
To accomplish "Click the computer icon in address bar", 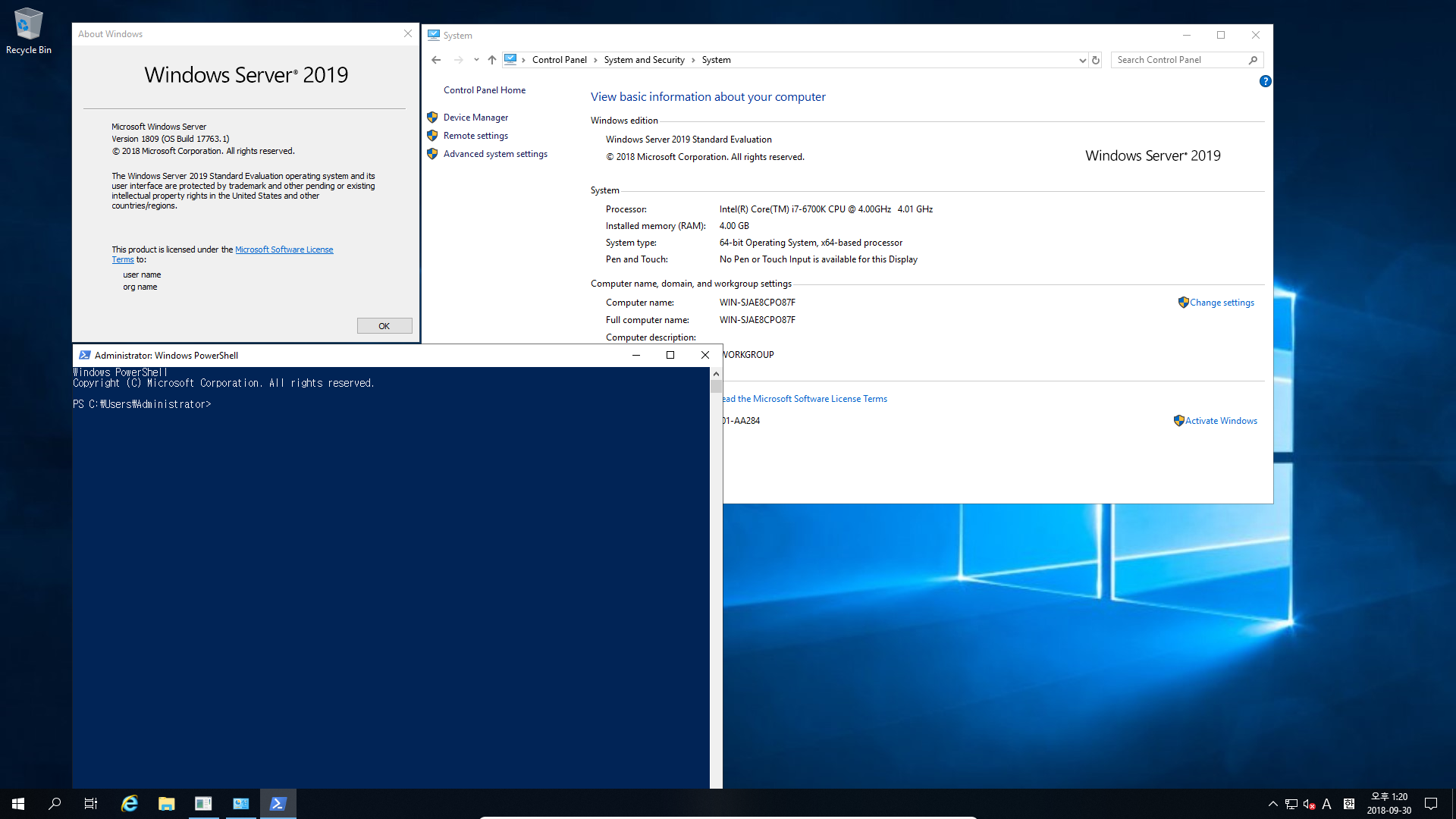I will tap(510, 59).
